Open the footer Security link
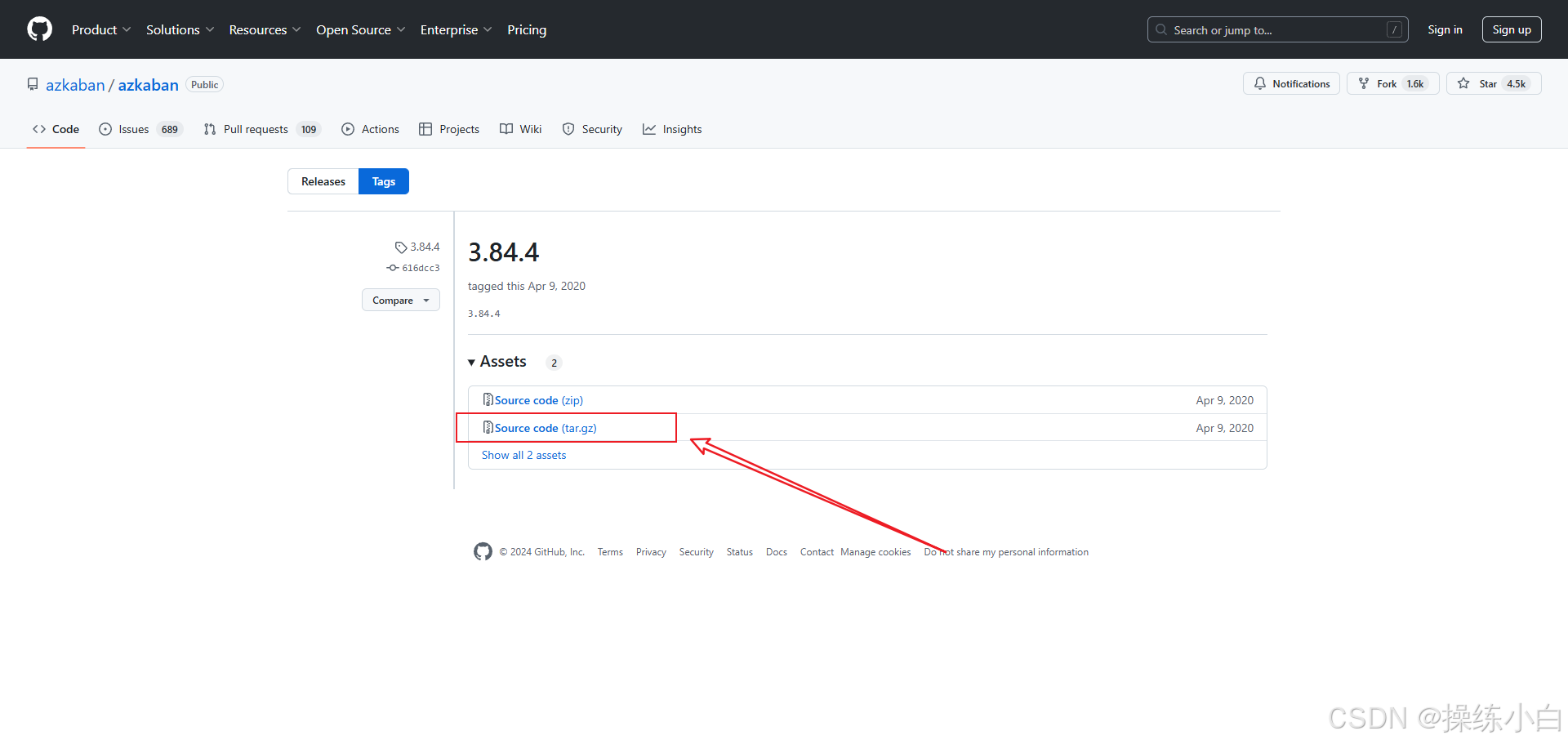The width and height of the screenshot is (1568, 744). (x=697, y=552)
